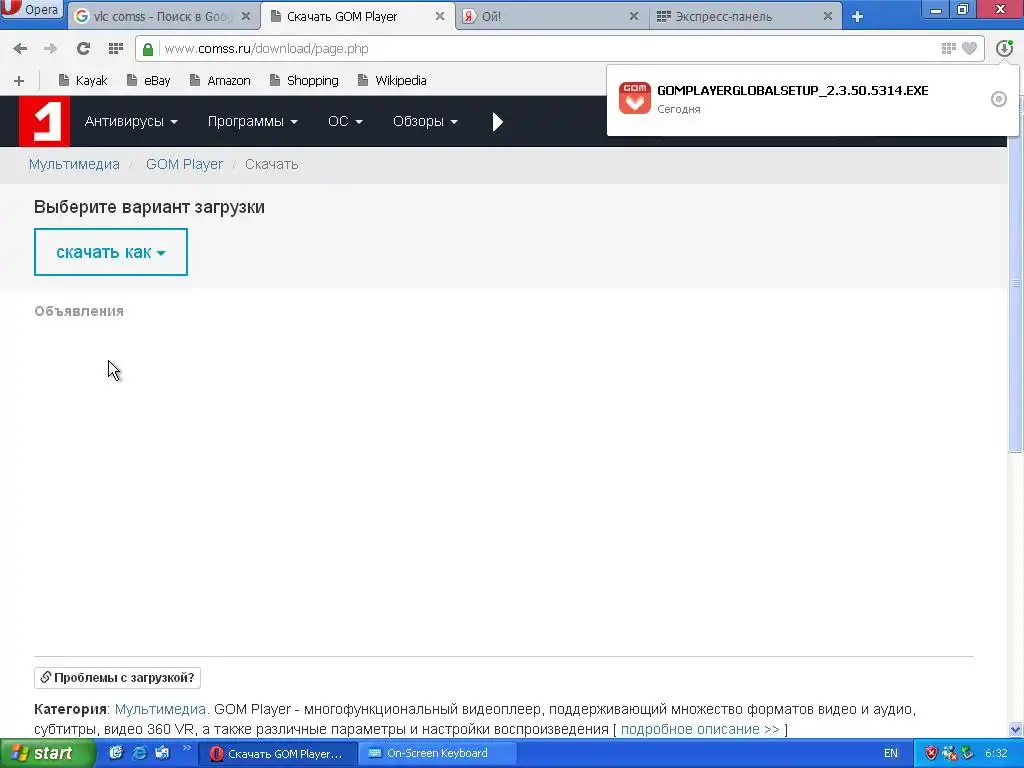This screenshot has width=1024, height=768.
Task: Open the 'скачать как' download dropdown
Action: pyautogui.click(x=111, y=252)
